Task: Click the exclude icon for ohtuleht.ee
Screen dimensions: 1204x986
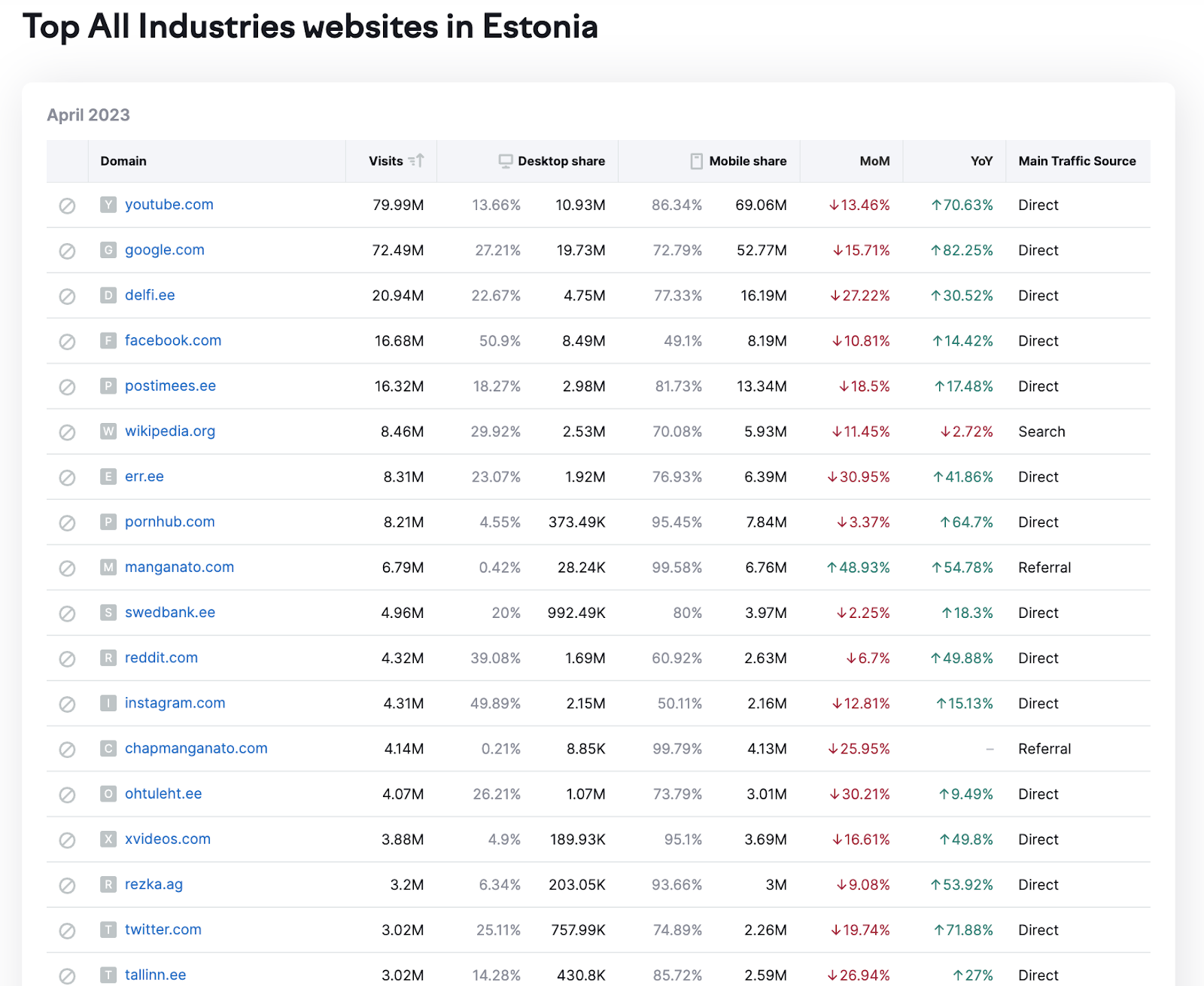Action: [x=67, y=795]
